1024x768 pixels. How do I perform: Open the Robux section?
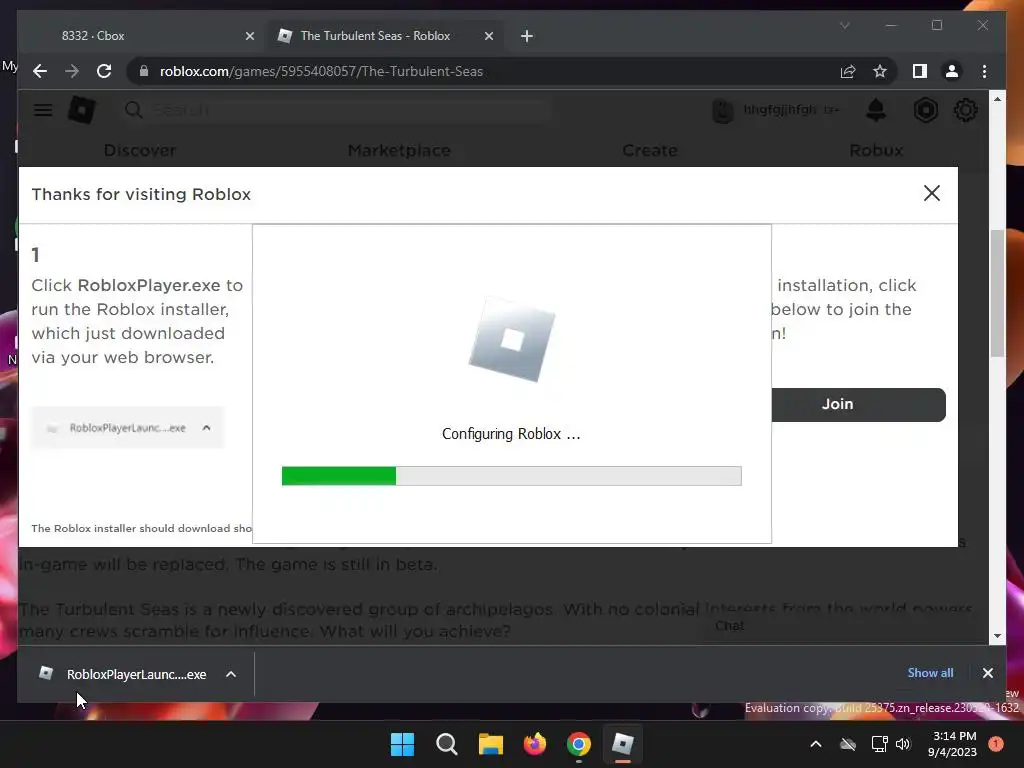[x=876, y=150]
